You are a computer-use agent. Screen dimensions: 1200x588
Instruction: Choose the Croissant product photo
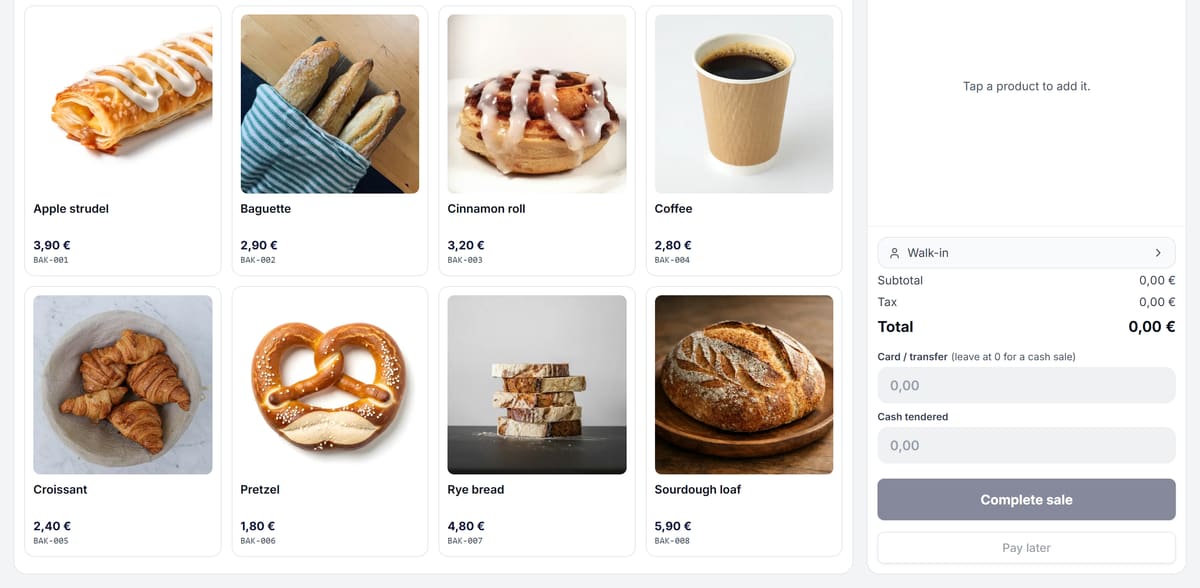click(x=123, y=385)
